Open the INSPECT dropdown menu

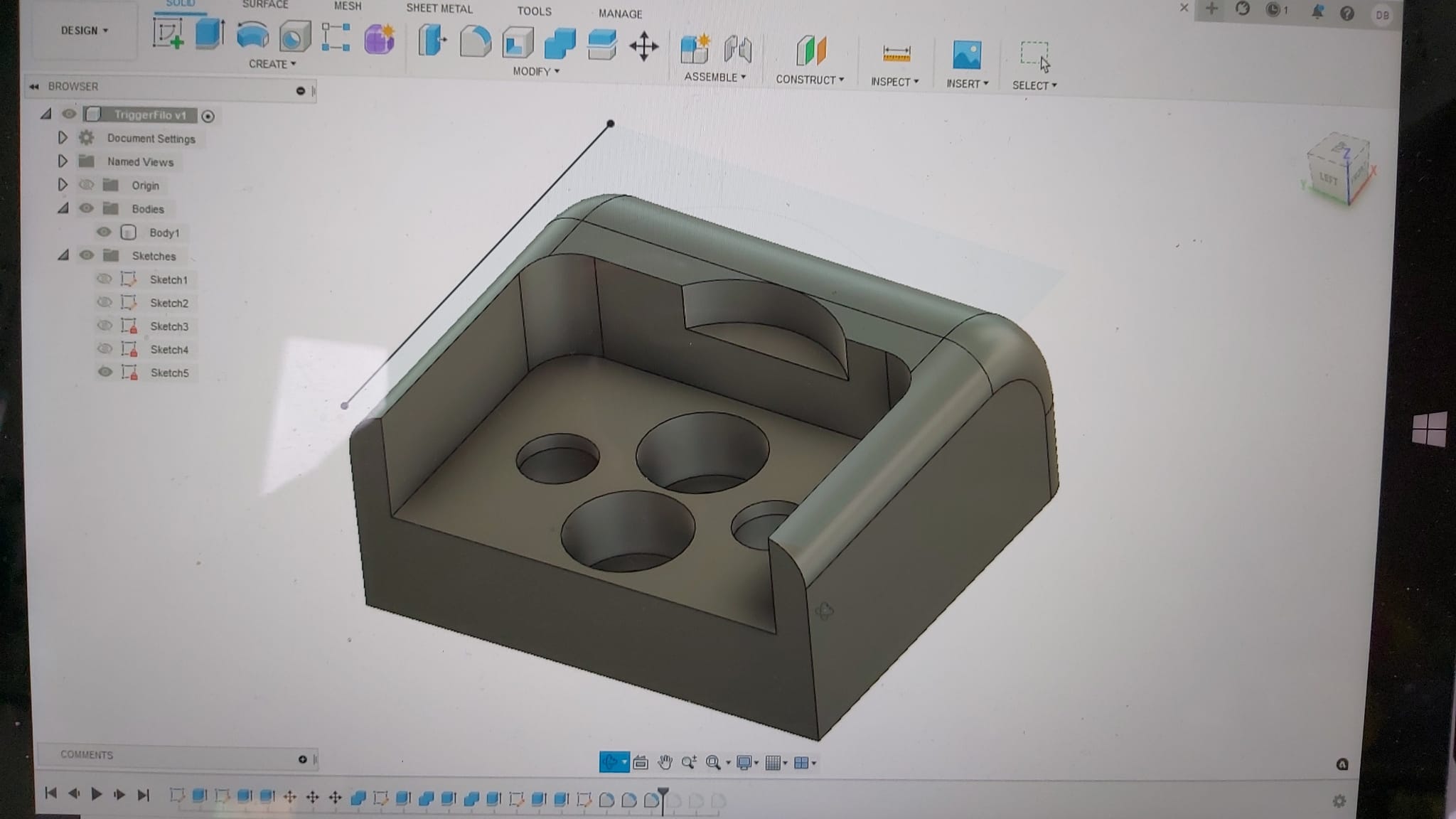pos(895,82)
